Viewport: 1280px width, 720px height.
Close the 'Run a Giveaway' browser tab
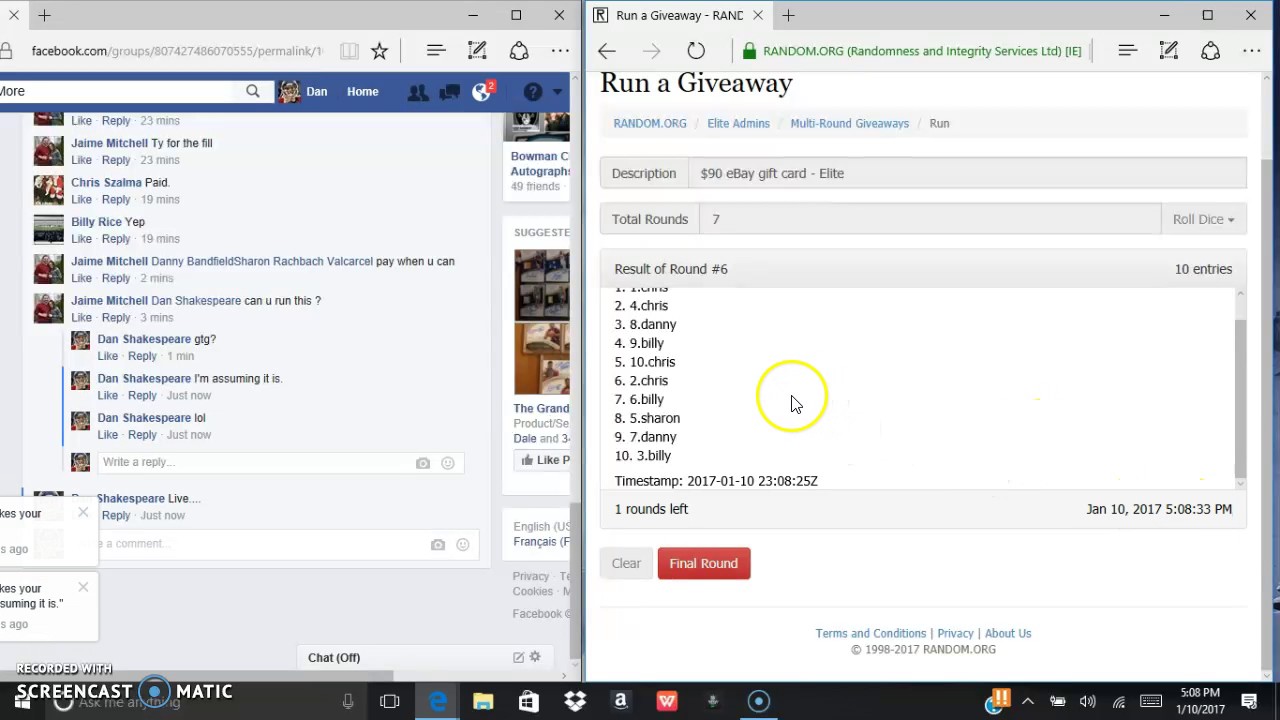coord(757,15)
